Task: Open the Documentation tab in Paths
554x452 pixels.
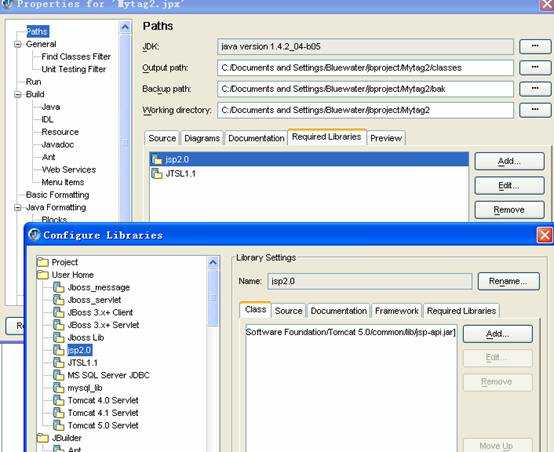Action: click(x=256, y=138)
